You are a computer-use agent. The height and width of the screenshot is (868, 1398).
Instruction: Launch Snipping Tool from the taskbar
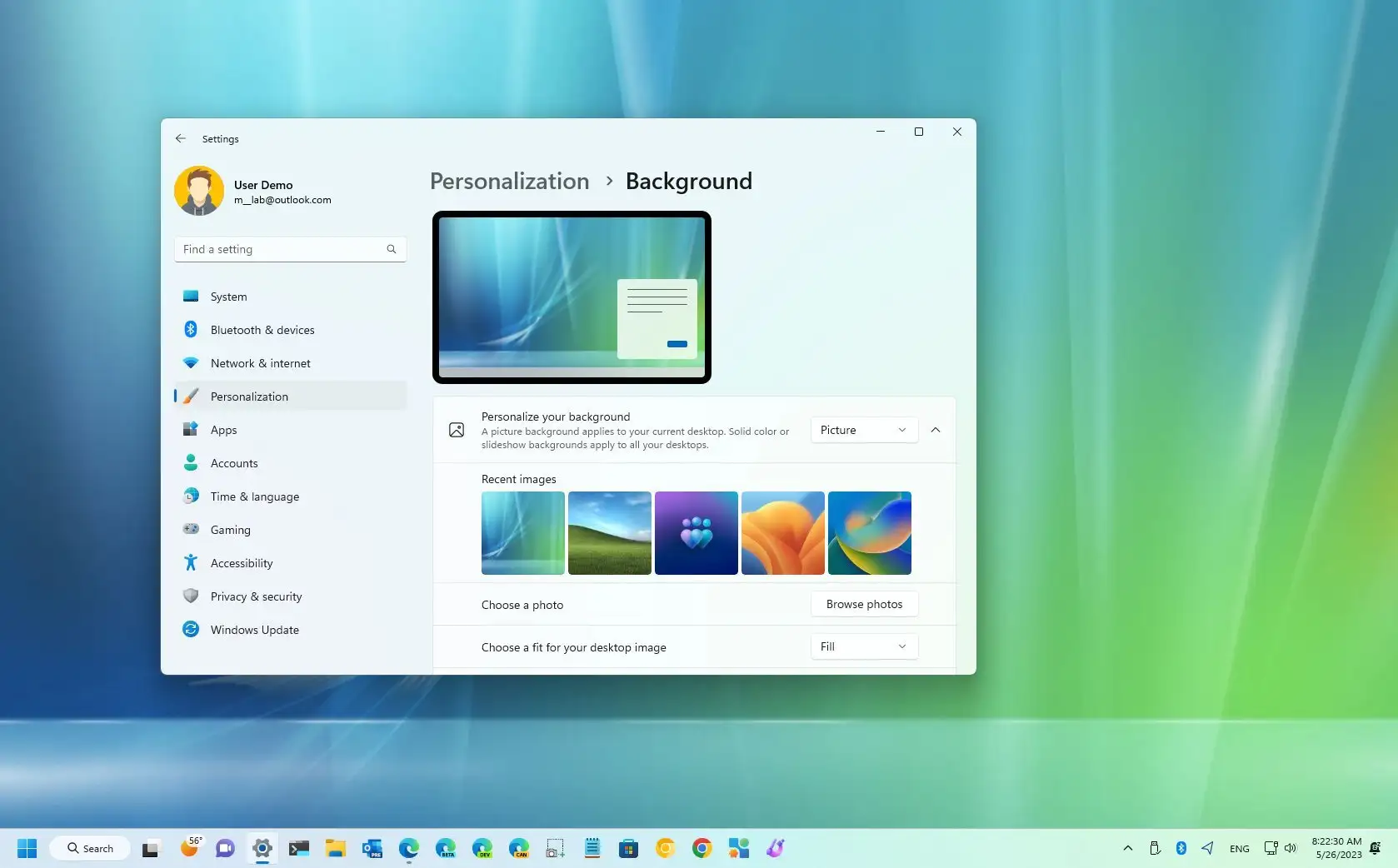tap(555, 849)
